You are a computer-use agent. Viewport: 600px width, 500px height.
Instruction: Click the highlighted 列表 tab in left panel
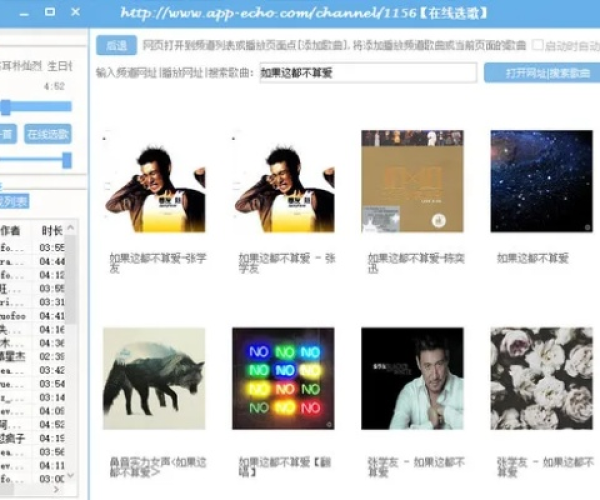[15, 202]
